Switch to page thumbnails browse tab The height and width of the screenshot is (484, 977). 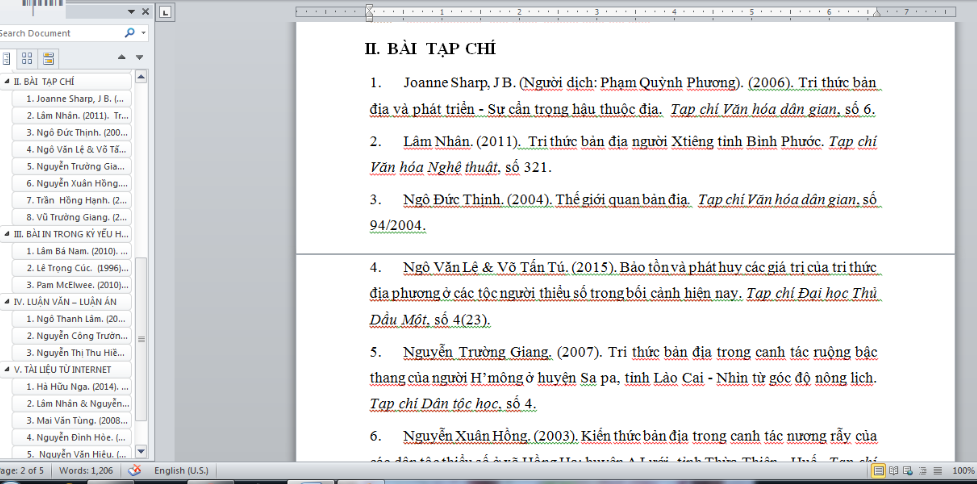click(27, 58)
